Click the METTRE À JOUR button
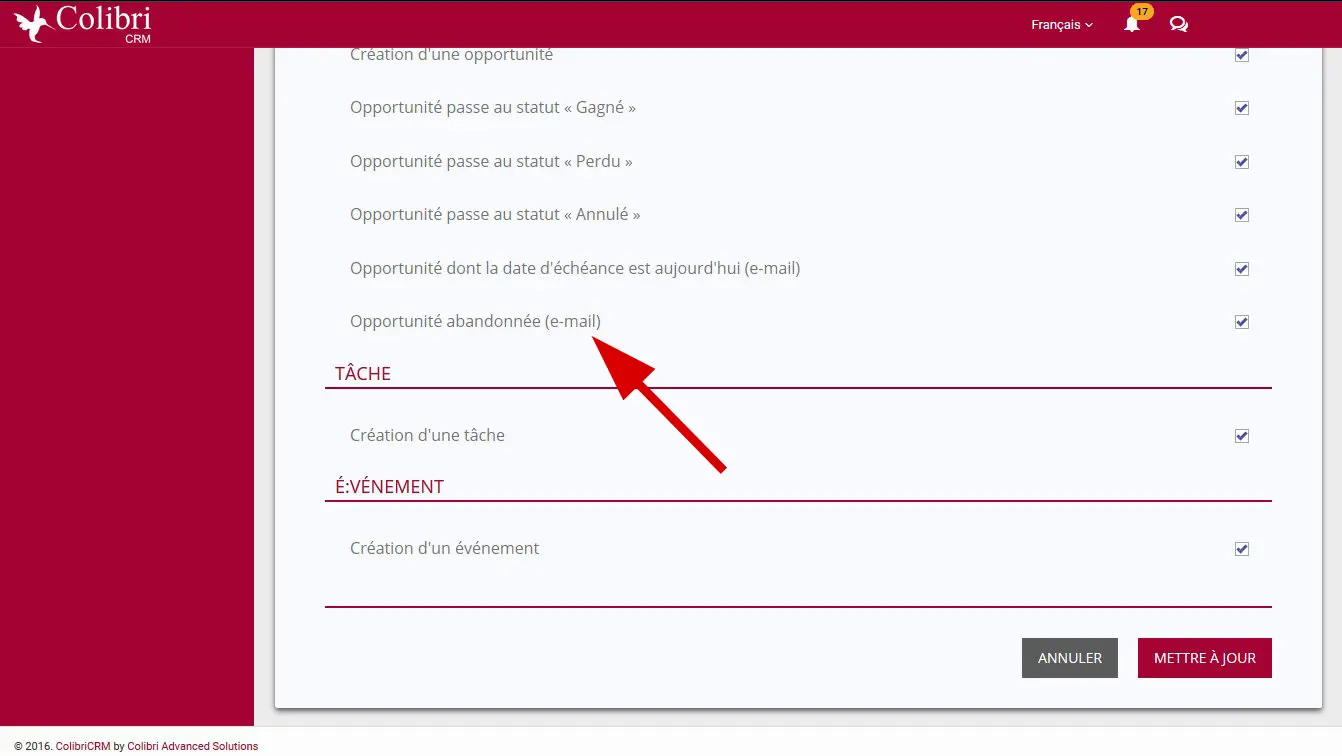This screenshot has height=756, width=1342. coord(1205,658)
